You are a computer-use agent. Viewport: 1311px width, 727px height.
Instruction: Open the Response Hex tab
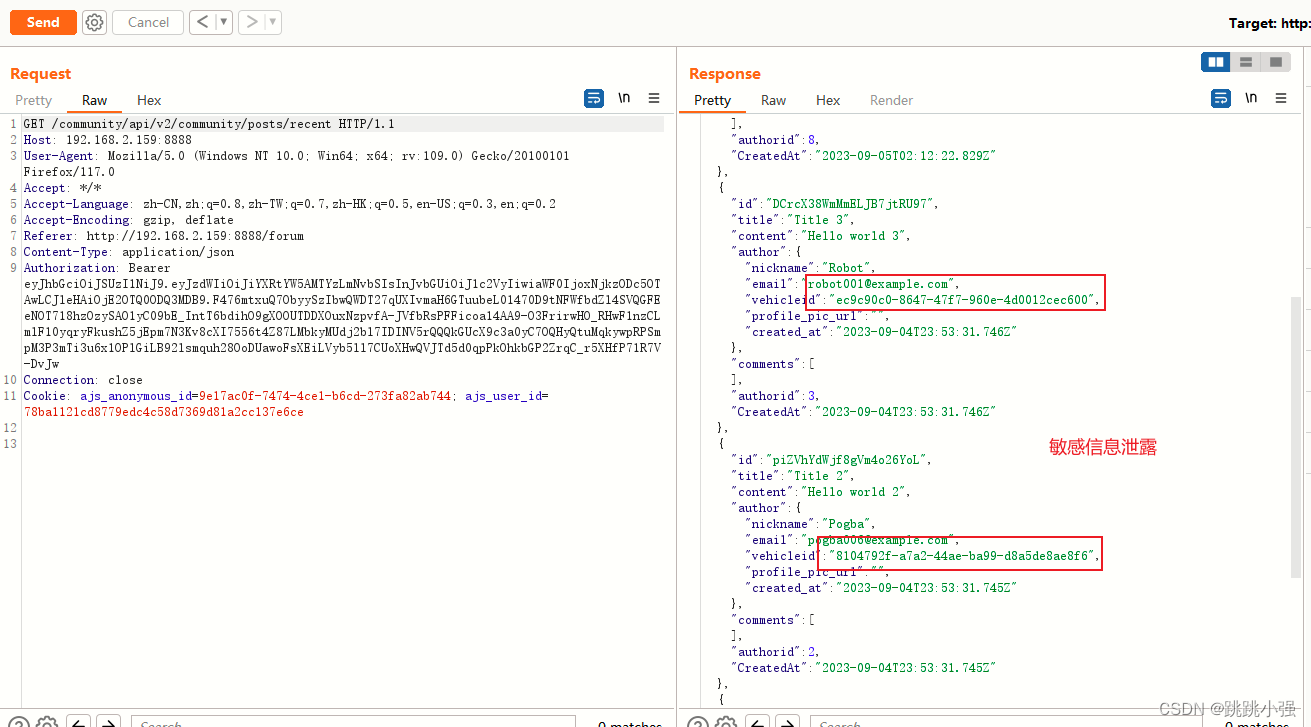(x=828, y=100)
